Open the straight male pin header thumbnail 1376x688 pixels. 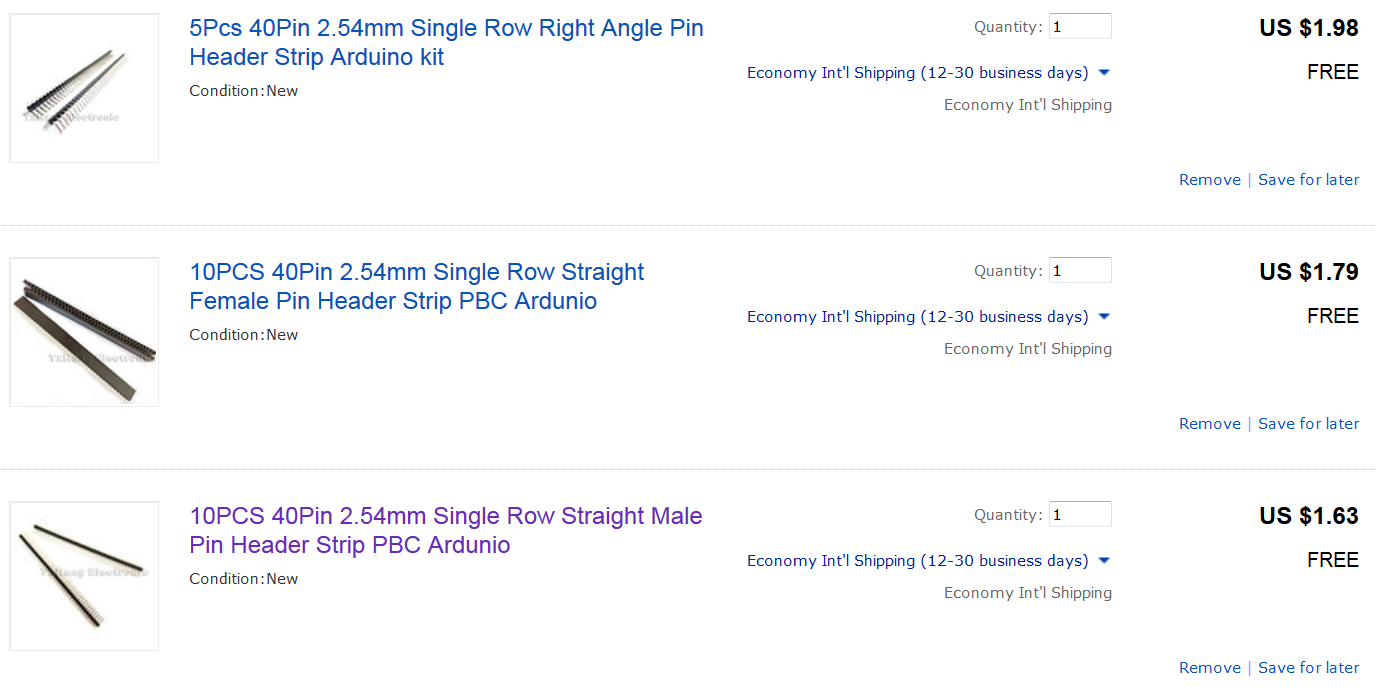point(84,576)
